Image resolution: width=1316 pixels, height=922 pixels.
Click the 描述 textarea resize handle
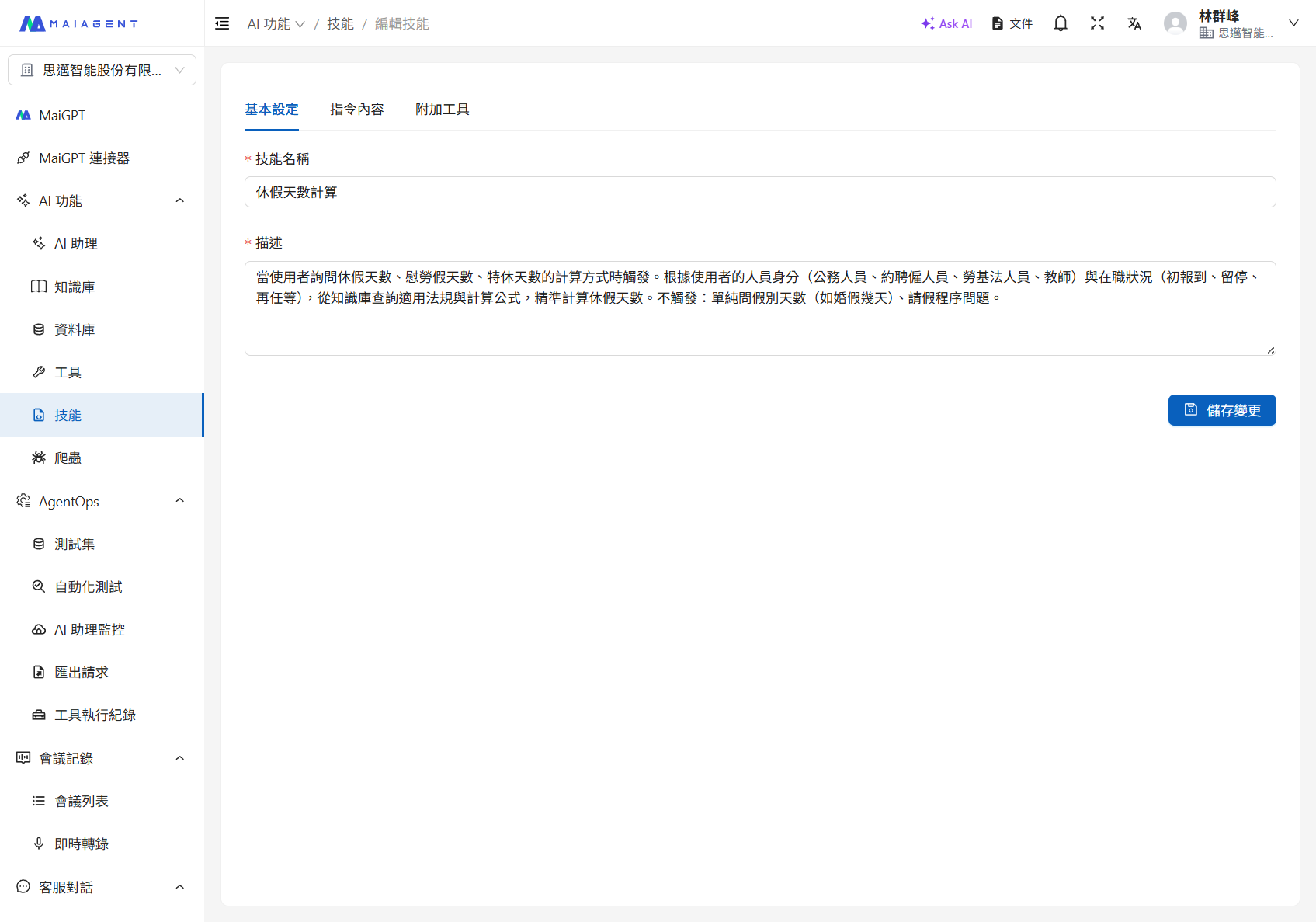pos(1270,350)
